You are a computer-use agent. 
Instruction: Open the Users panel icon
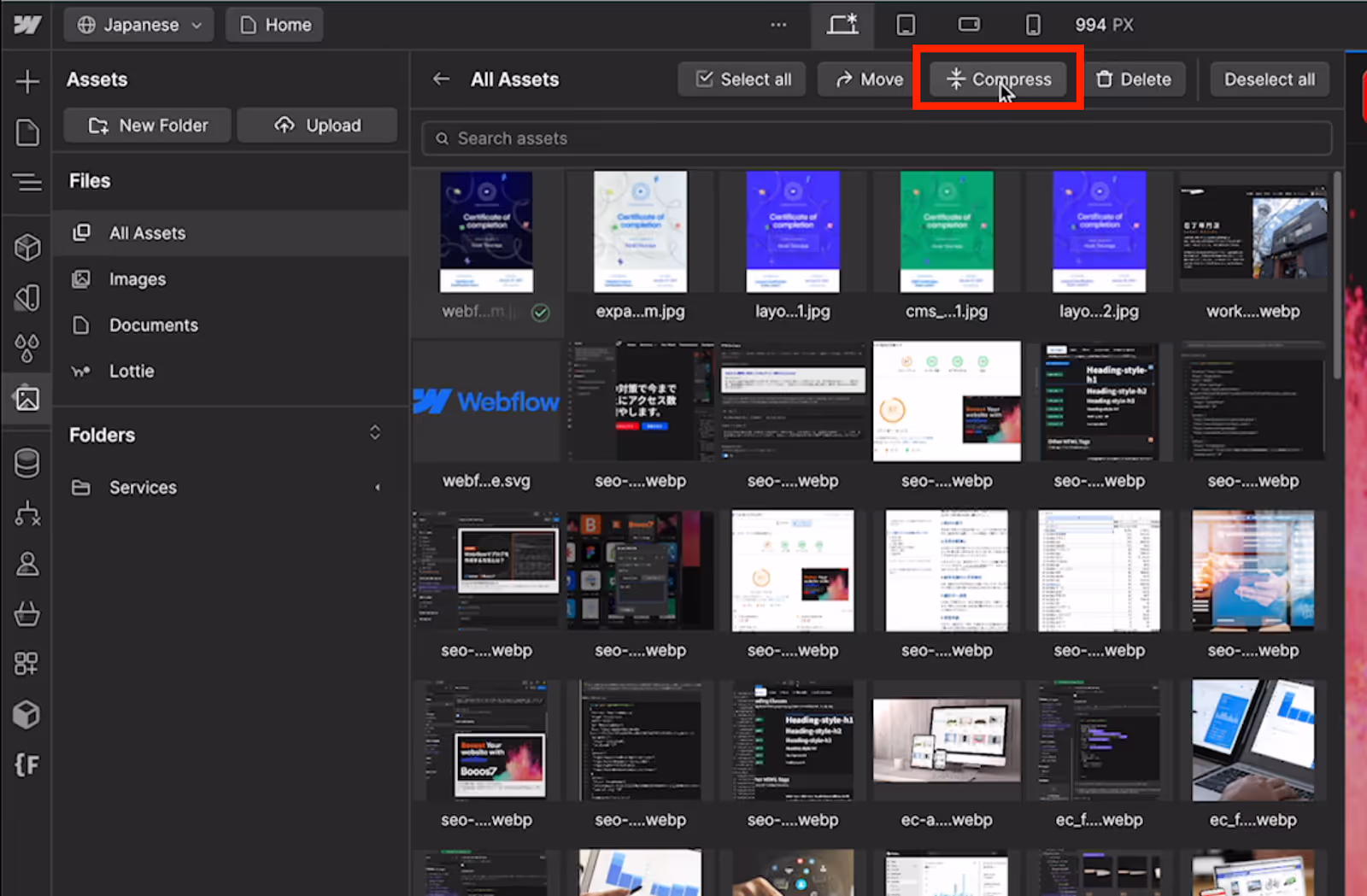27,564
